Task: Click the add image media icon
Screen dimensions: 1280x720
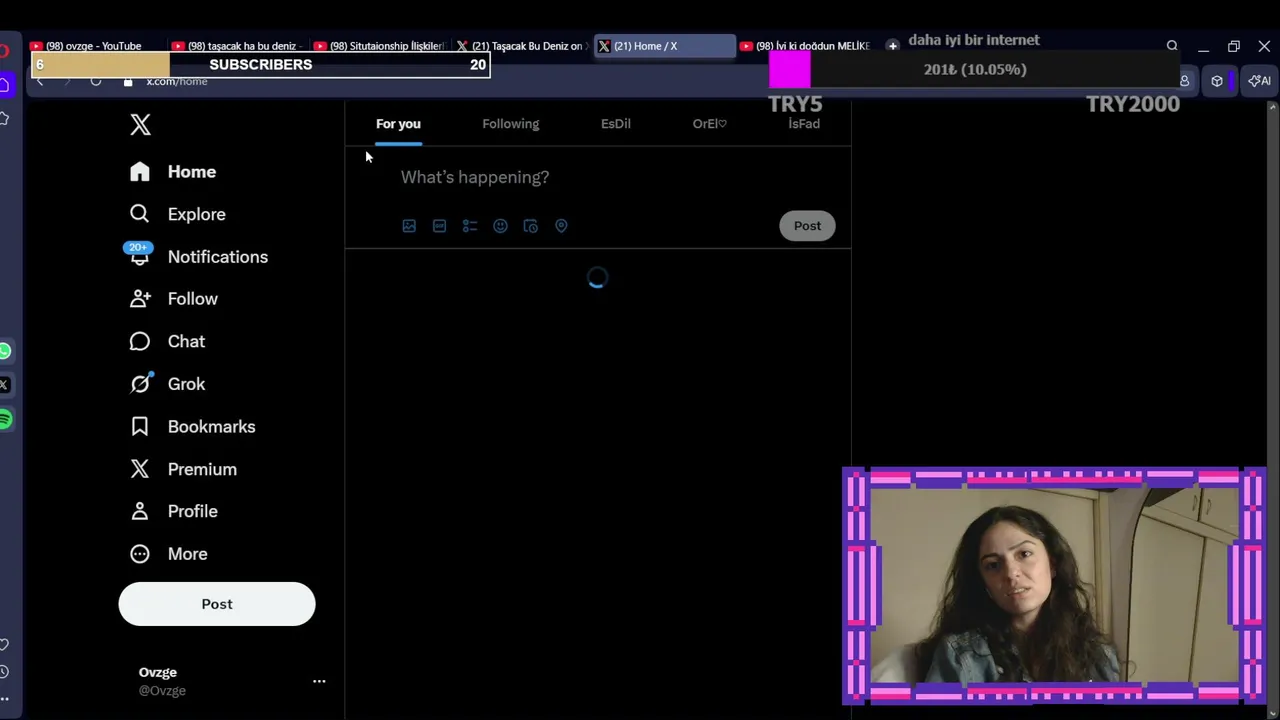Action: click(409, 226)
